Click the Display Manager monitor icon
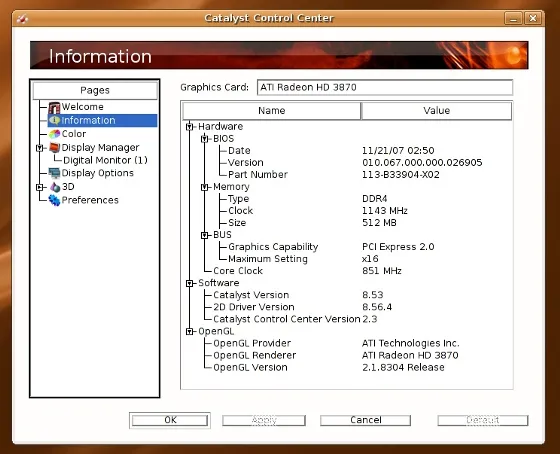This screenshot has height=454, width=560. 54,147
